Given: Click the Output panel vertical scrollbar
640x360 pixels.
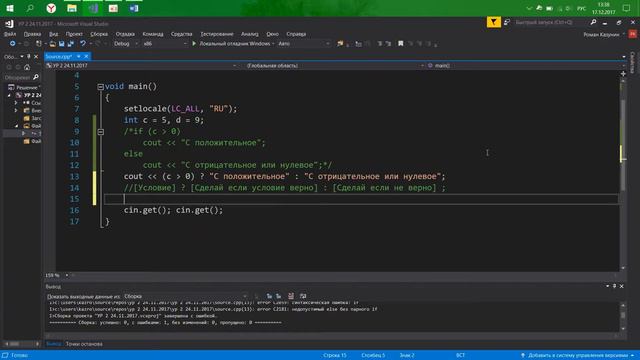Looking at the screenshot, I should (x=623, y=316).
